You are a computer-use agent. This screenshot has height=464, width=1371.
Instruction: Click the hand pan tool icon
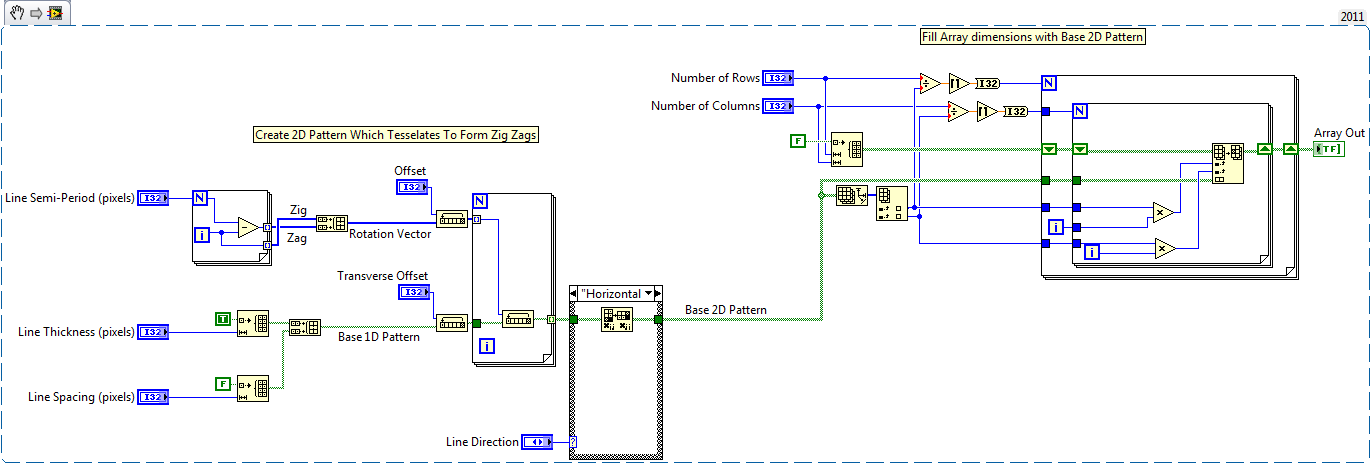pos(15,12)
